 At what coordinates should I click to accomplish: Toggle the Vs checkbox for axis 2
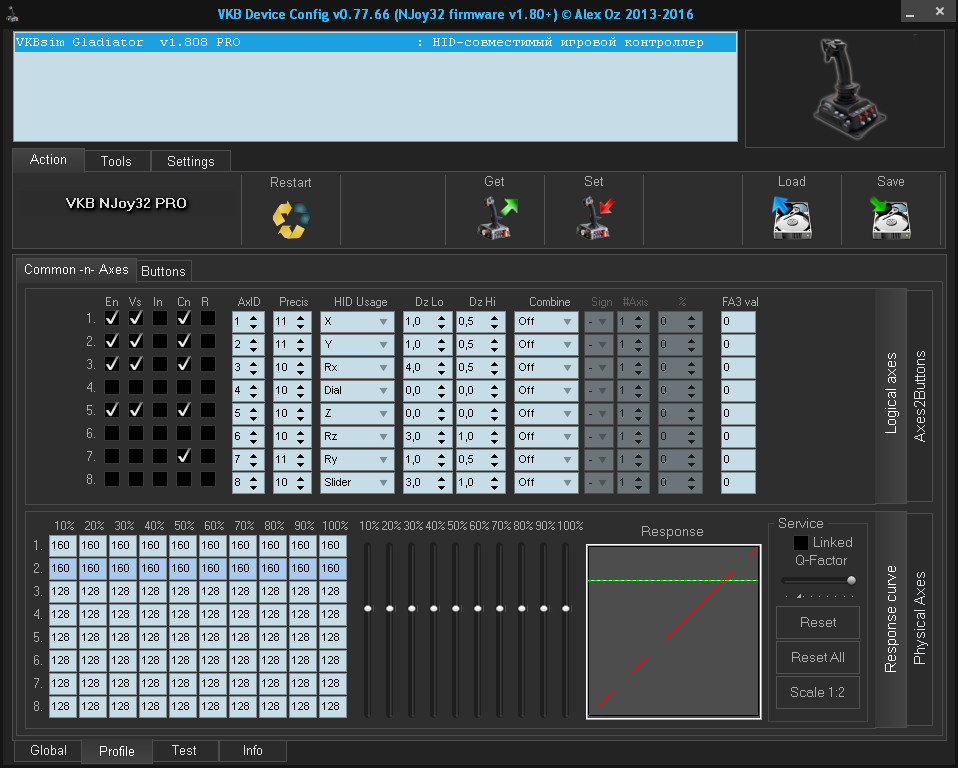(x=136, y=341)
